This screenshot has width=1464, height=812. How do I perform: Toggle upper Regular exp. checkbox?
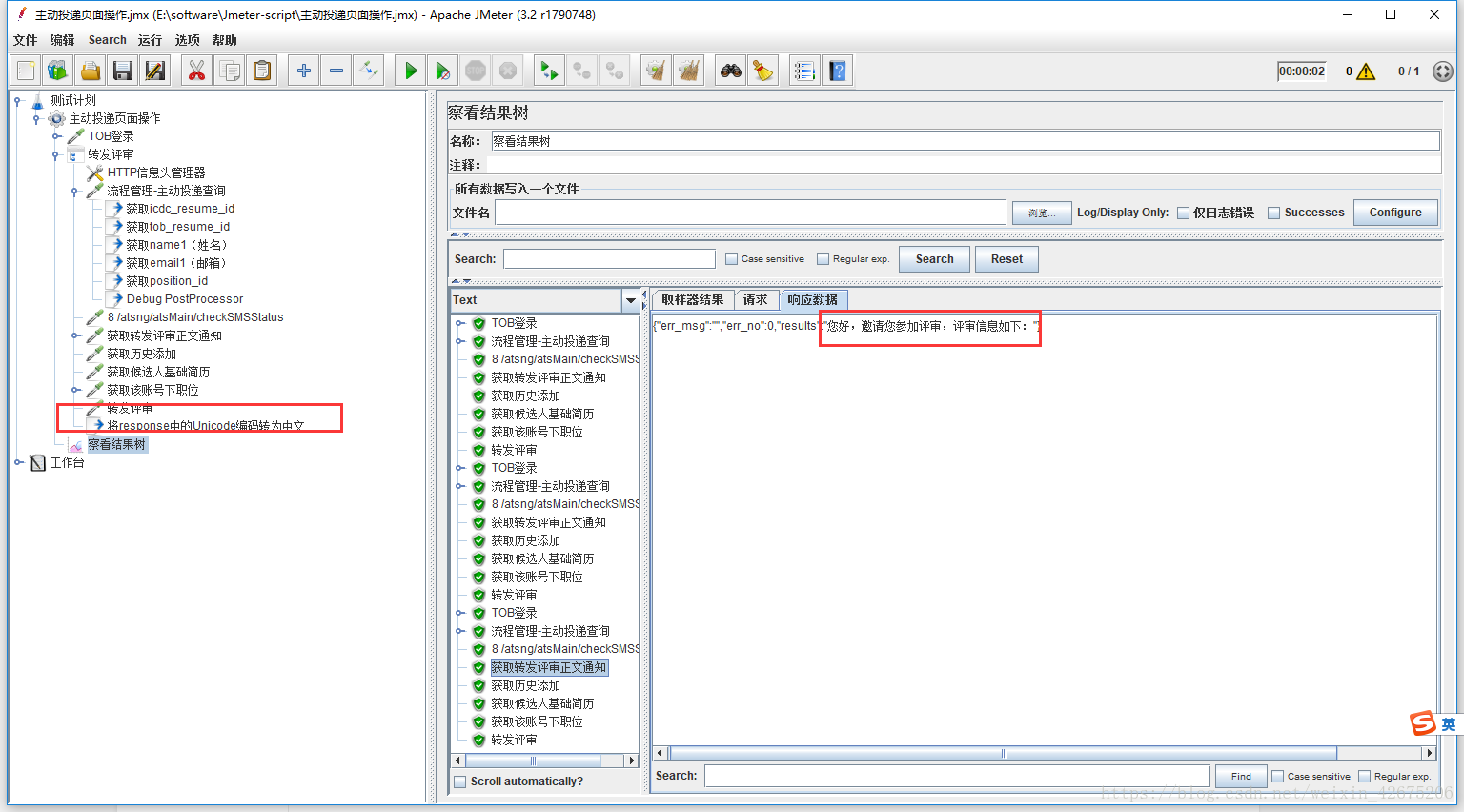(x=823, y=259)
